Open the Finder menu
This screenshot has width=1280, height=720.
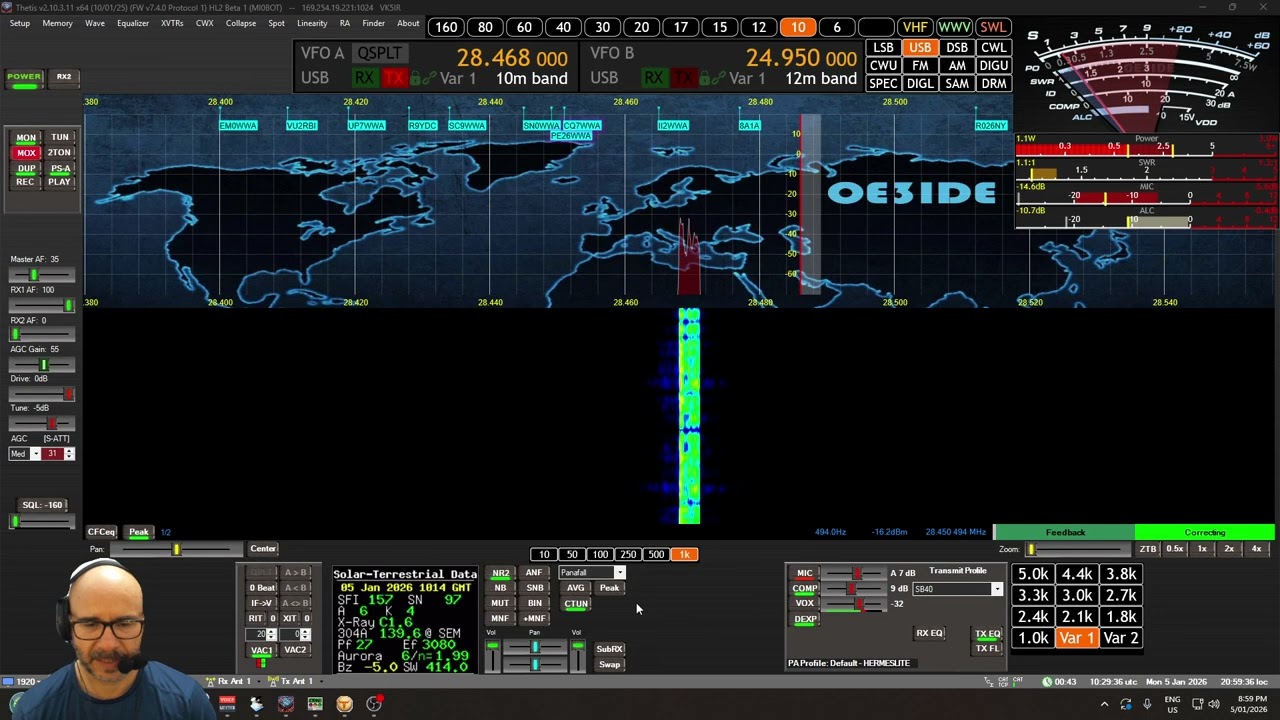(x=374, y=23)
